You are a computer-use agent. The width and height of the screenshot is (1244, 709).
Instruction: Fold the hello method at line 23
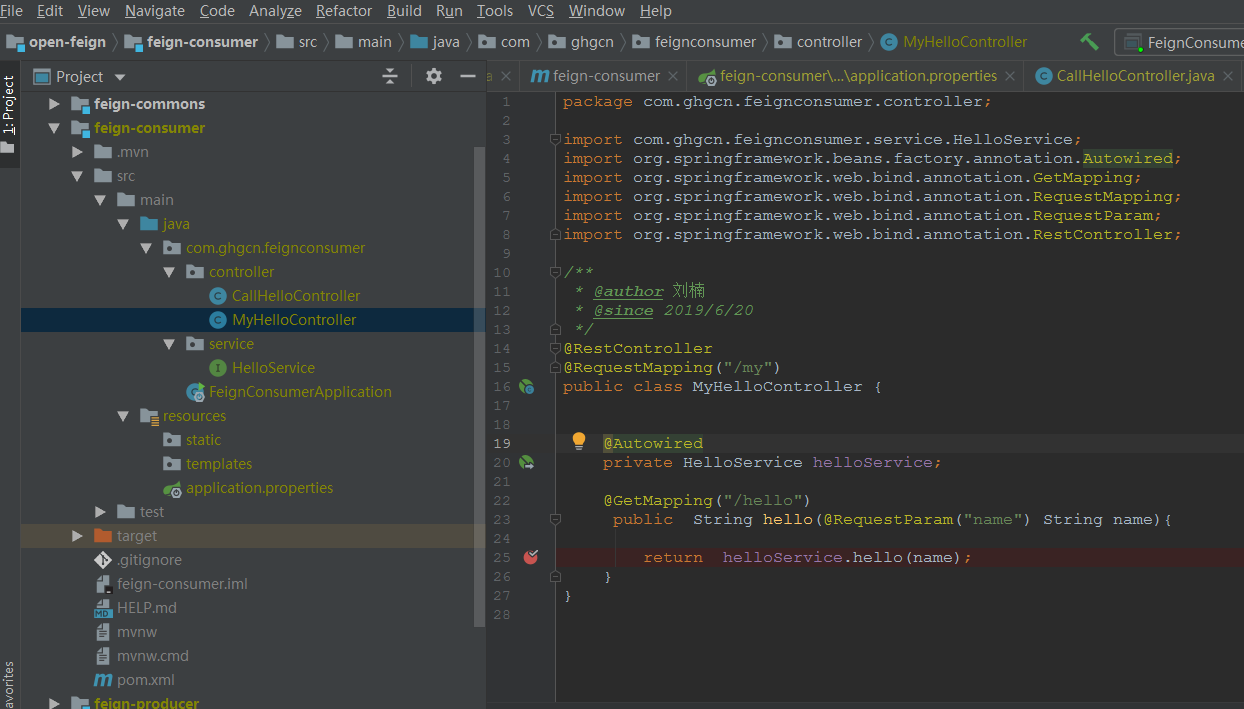555,519
